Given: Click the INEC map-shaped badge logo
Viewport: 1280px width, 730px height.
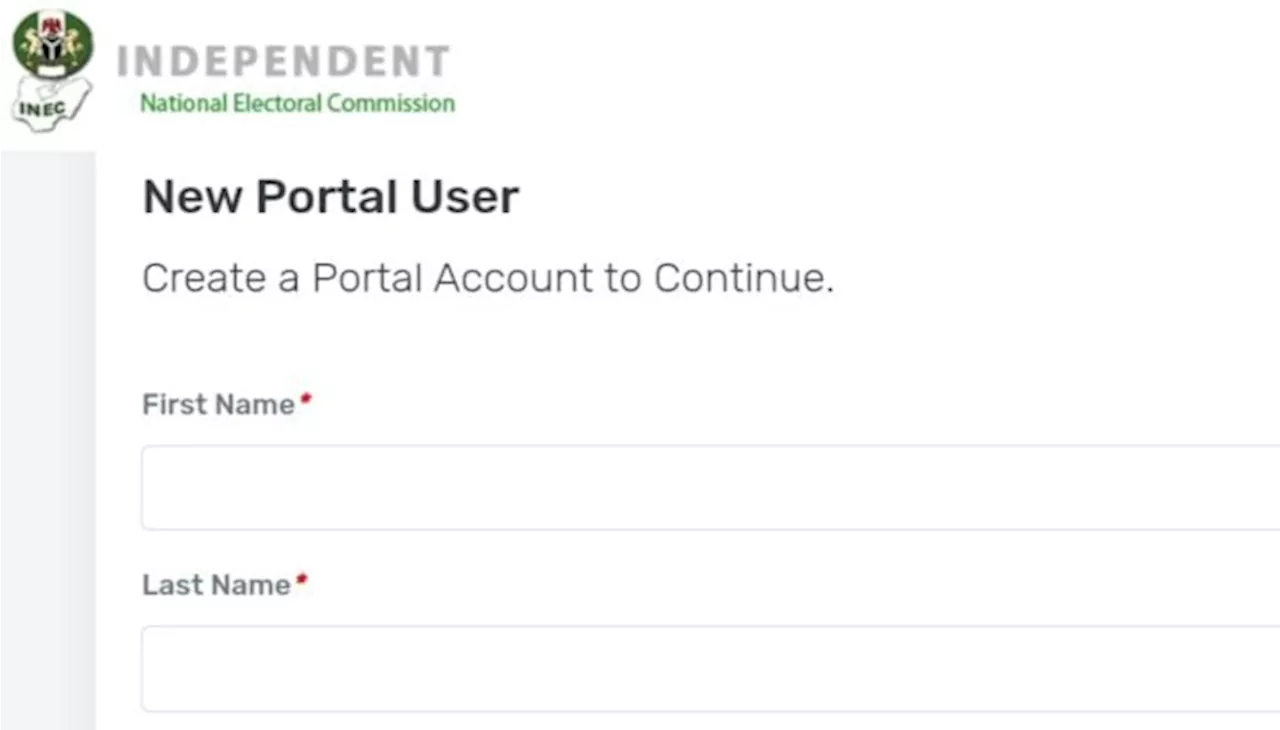Looking at the screenshot, I should coord(50,105).
